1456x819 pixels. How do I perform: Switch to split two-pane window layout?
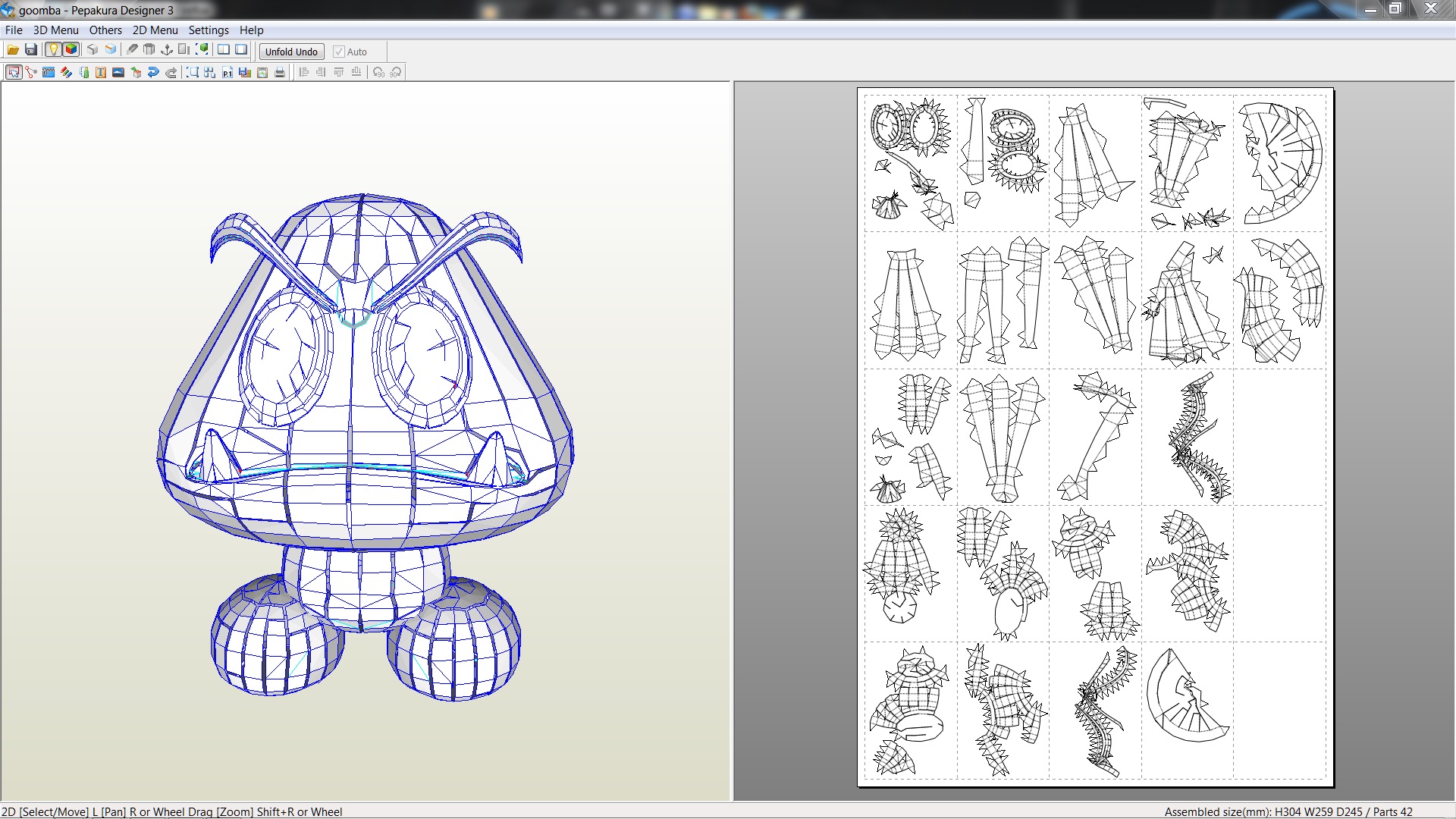tap(224, 50)
